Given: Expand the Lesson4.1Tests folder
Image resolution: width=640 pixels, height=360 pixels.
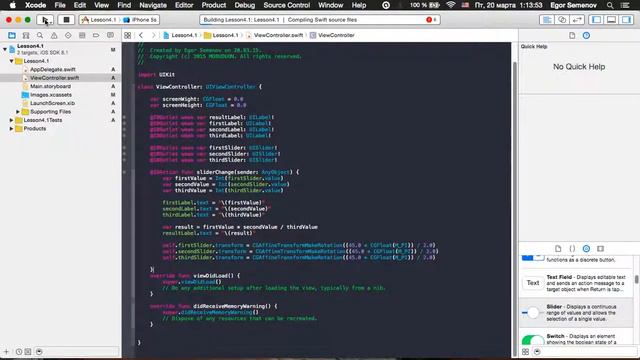Looking at the screenshot, I should 11,120.
